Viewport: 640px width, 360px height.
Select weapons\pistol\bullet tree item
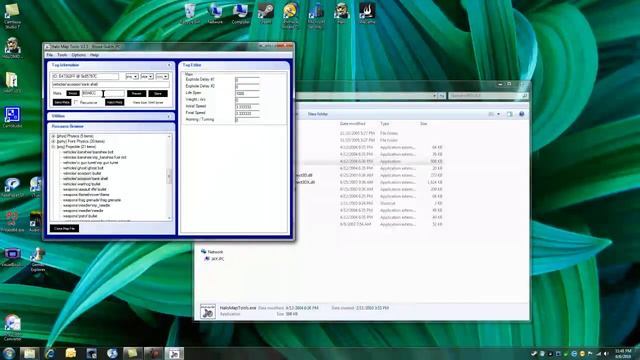[x=80, y=216]
